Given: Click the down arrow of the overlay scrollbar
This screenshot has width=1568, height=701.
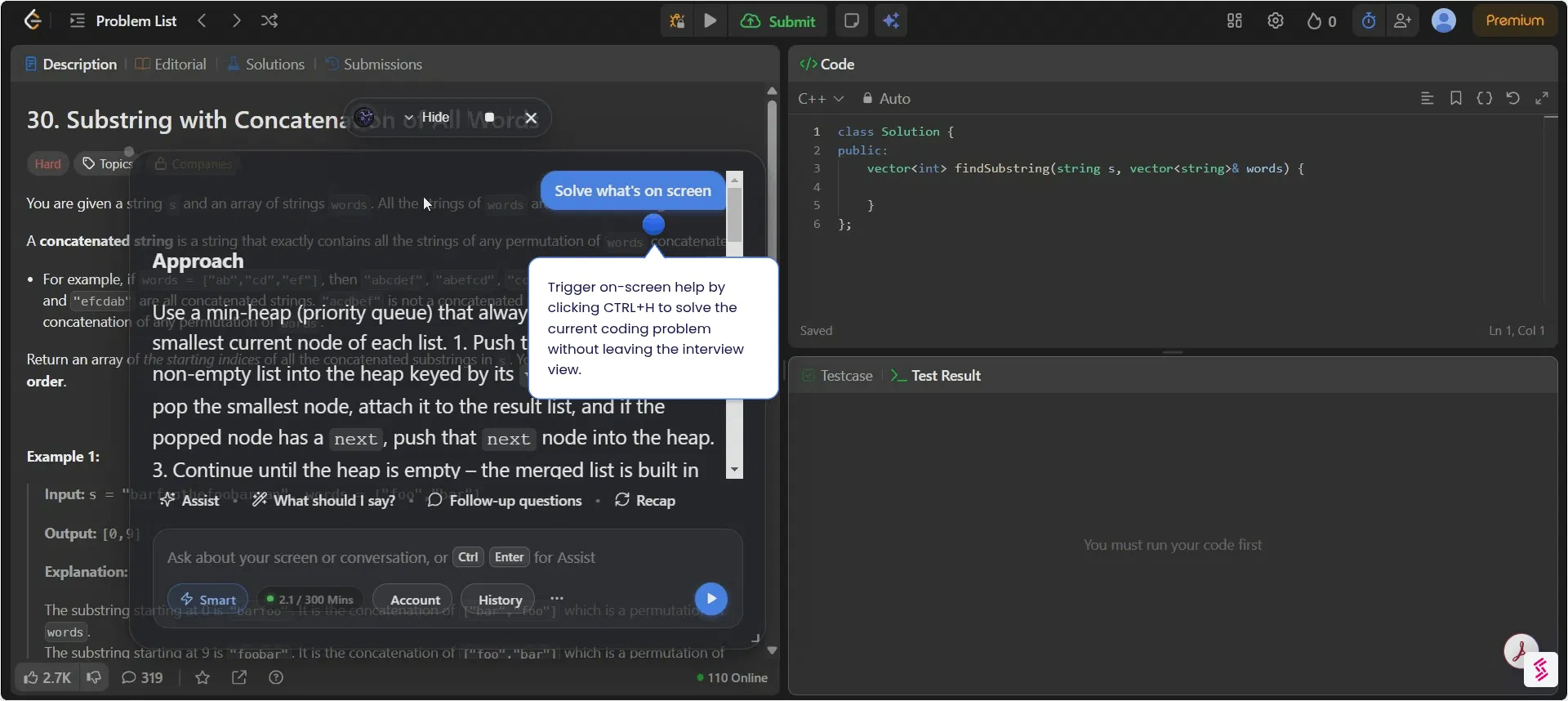Looking at the screenshot, I should [734, 470].
